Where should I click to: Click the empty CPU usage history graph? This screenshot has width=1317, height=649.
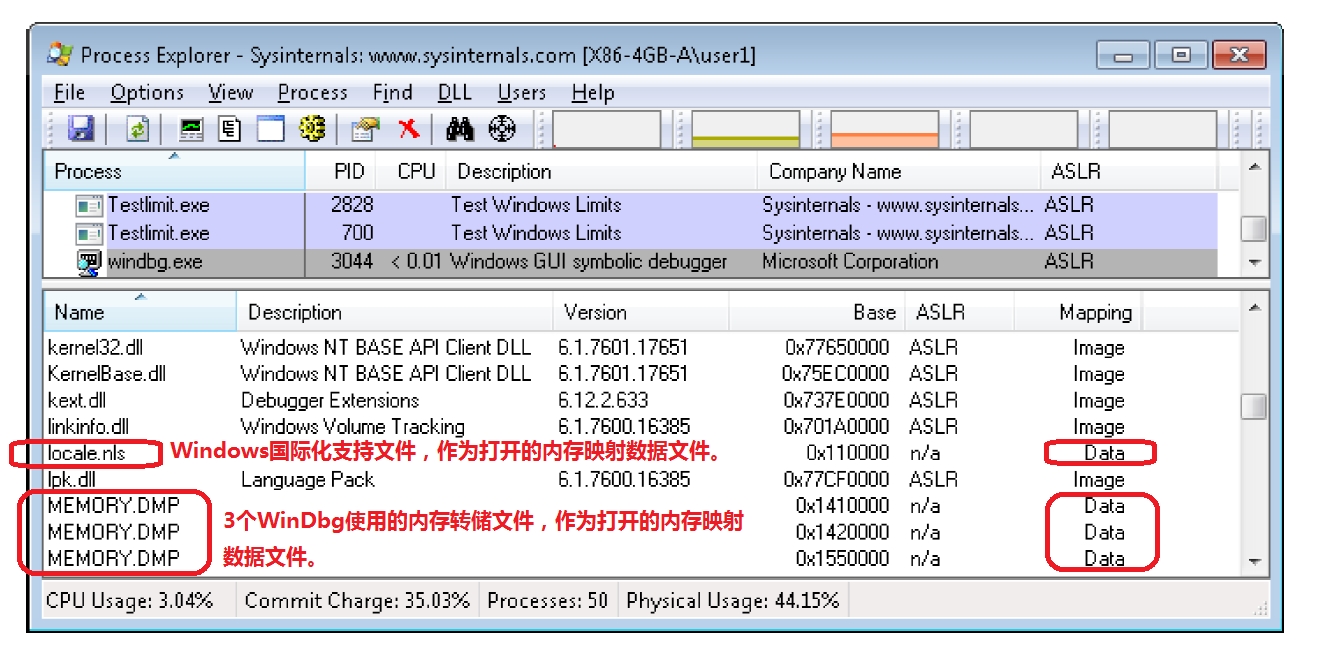(x=607, y=129)
